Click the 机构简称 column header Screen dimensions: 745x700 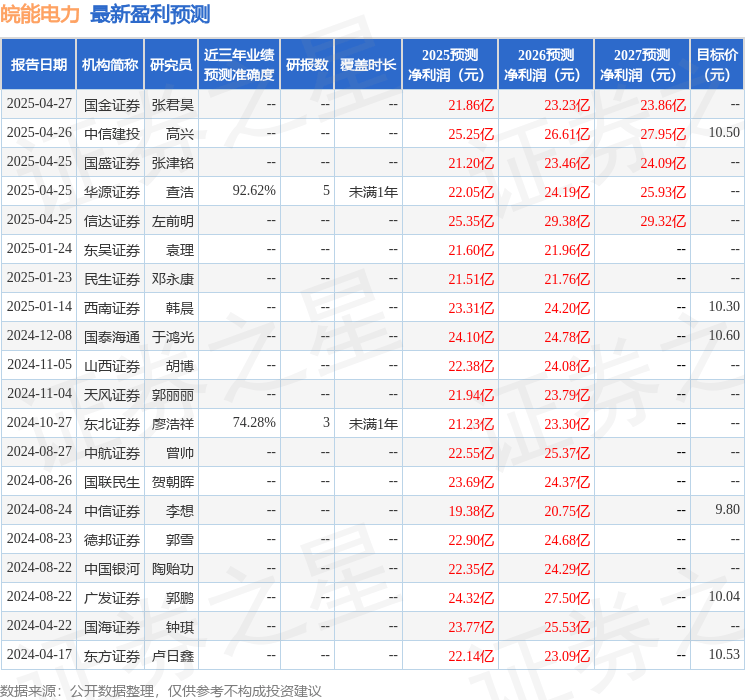[x=110, y=65]
